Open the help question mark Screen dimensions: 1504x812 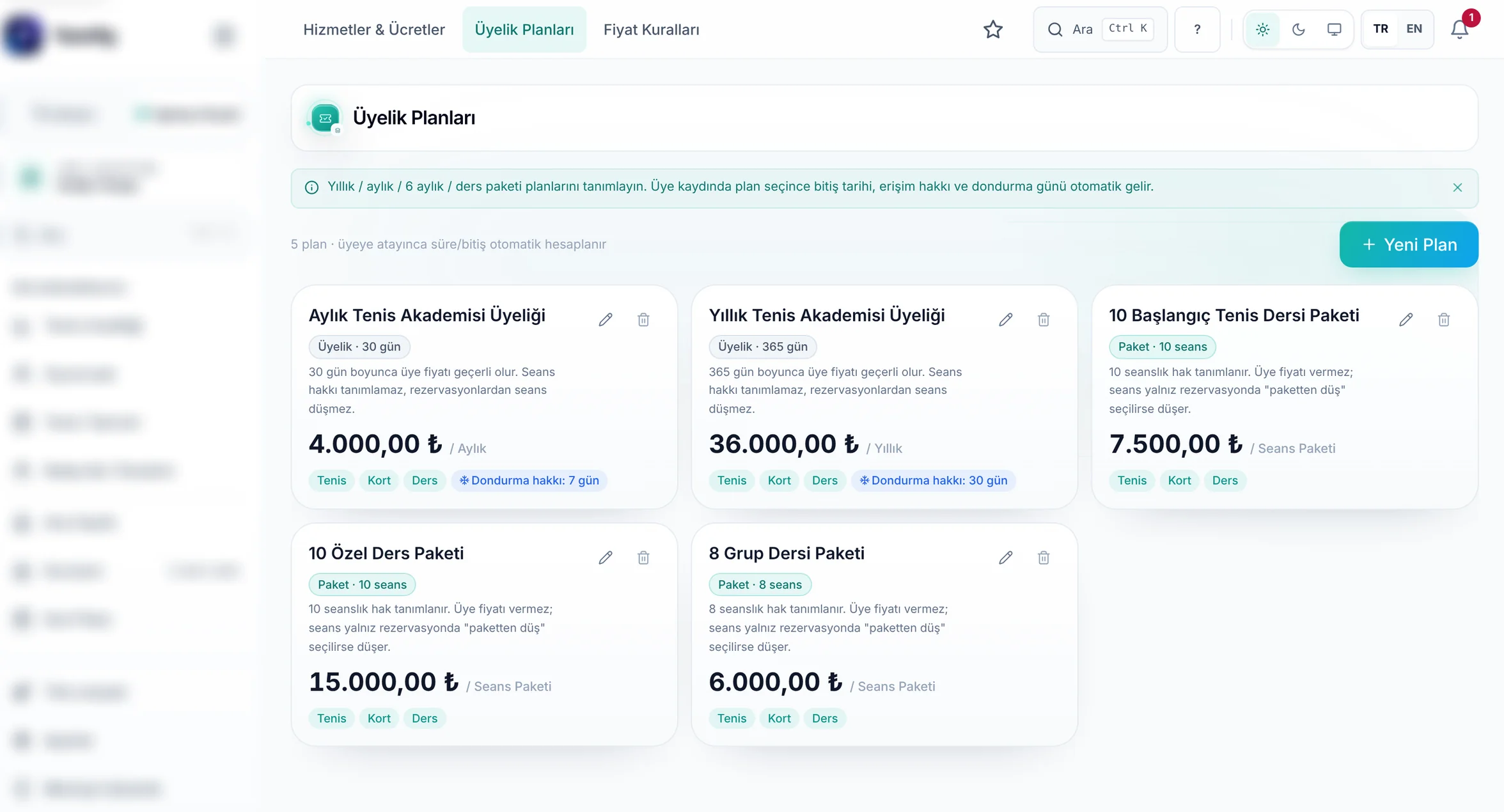(x=1197, y=29)
